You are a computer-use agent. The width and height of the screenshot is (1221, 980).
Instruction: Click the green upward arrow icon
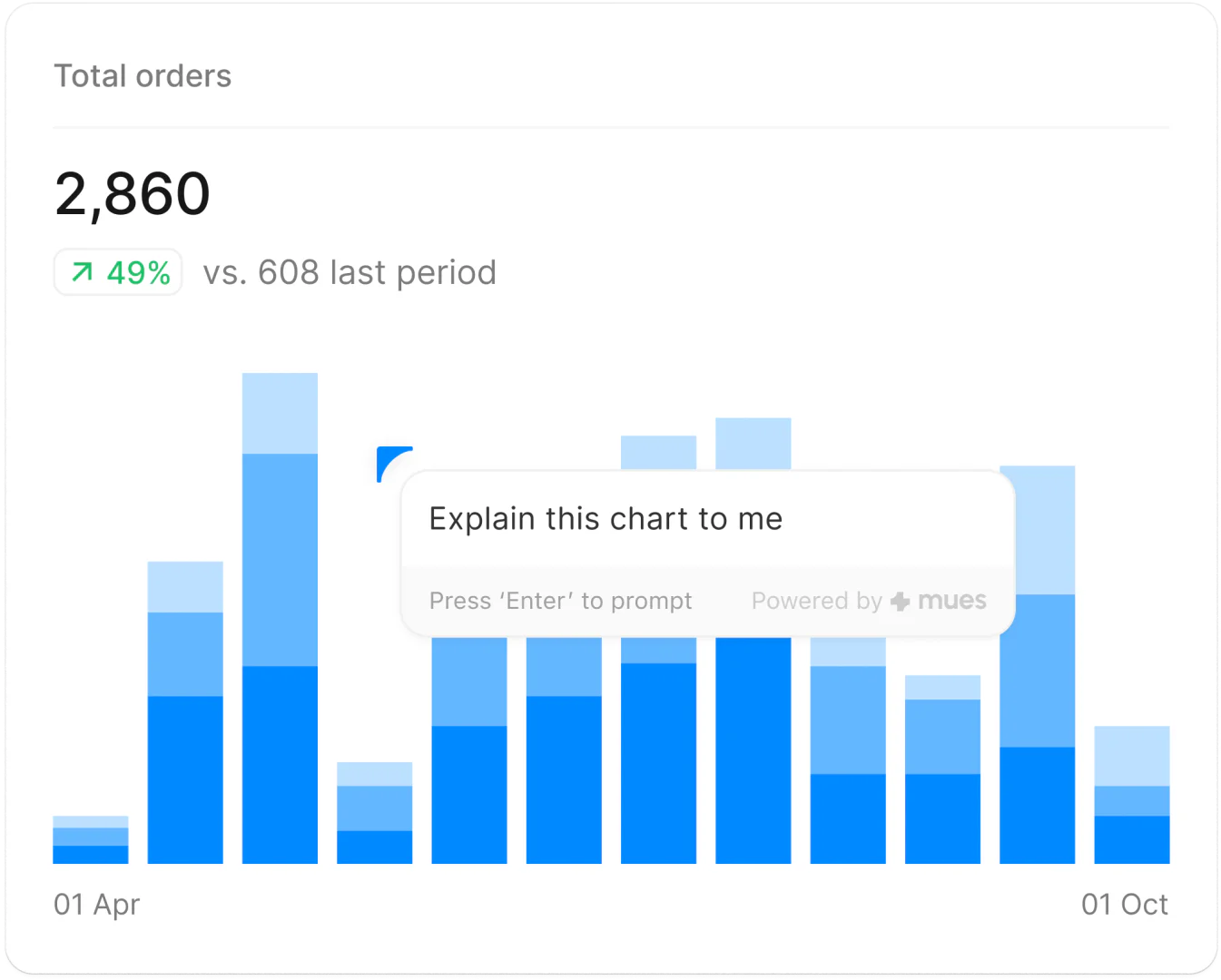pos(82,272)
